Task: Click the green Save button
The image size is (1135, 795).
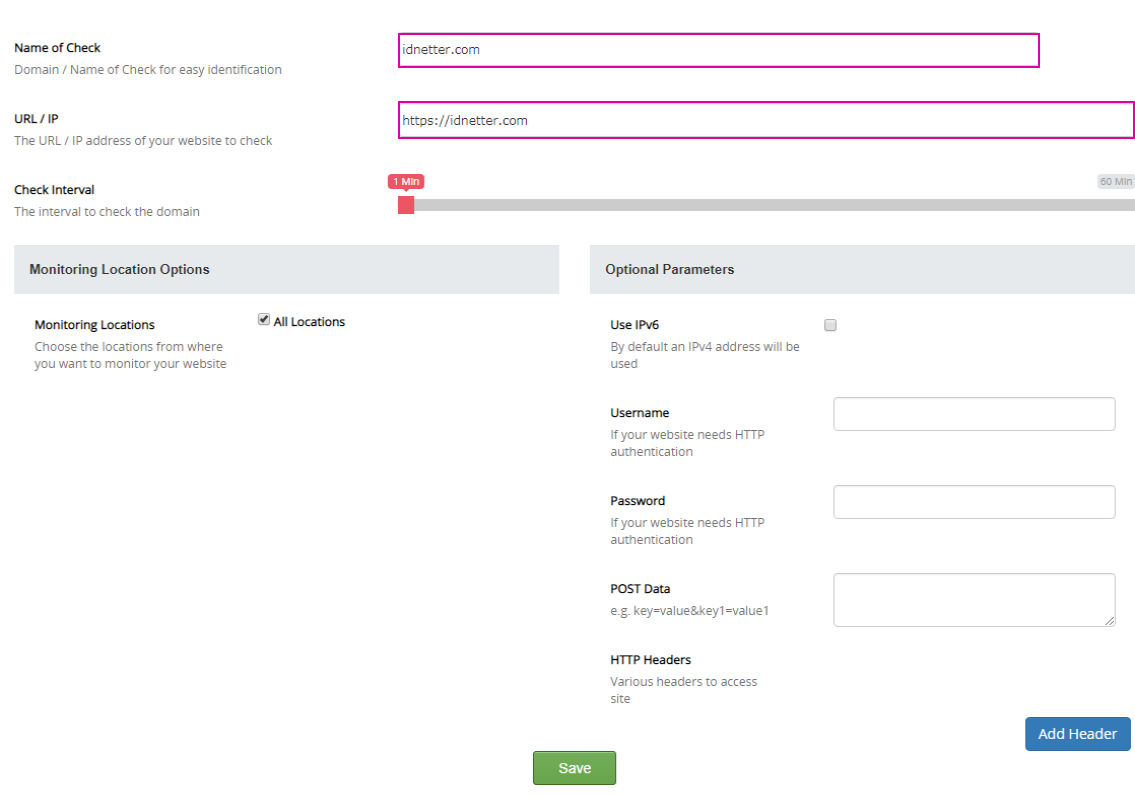Action: (x=574, y=768)
